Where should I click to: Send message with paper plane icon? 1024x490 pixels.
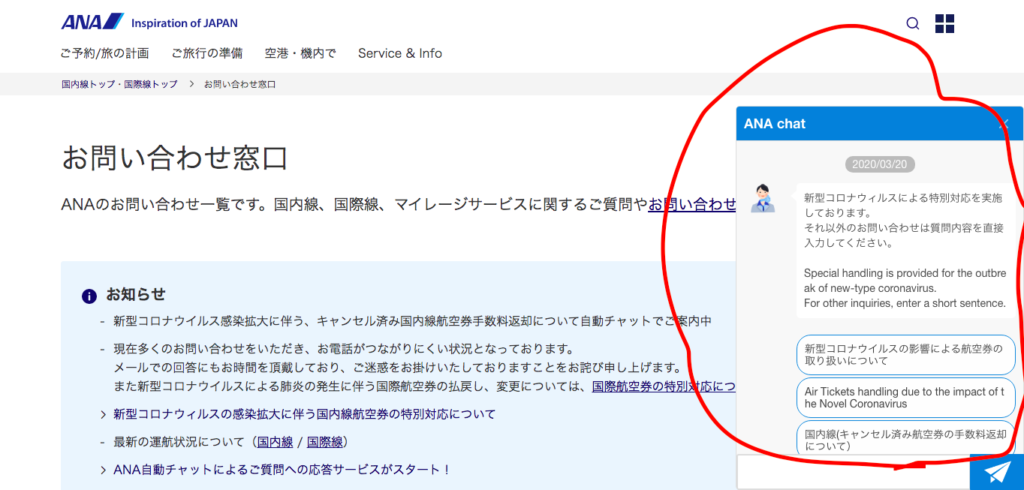(997, 472)
